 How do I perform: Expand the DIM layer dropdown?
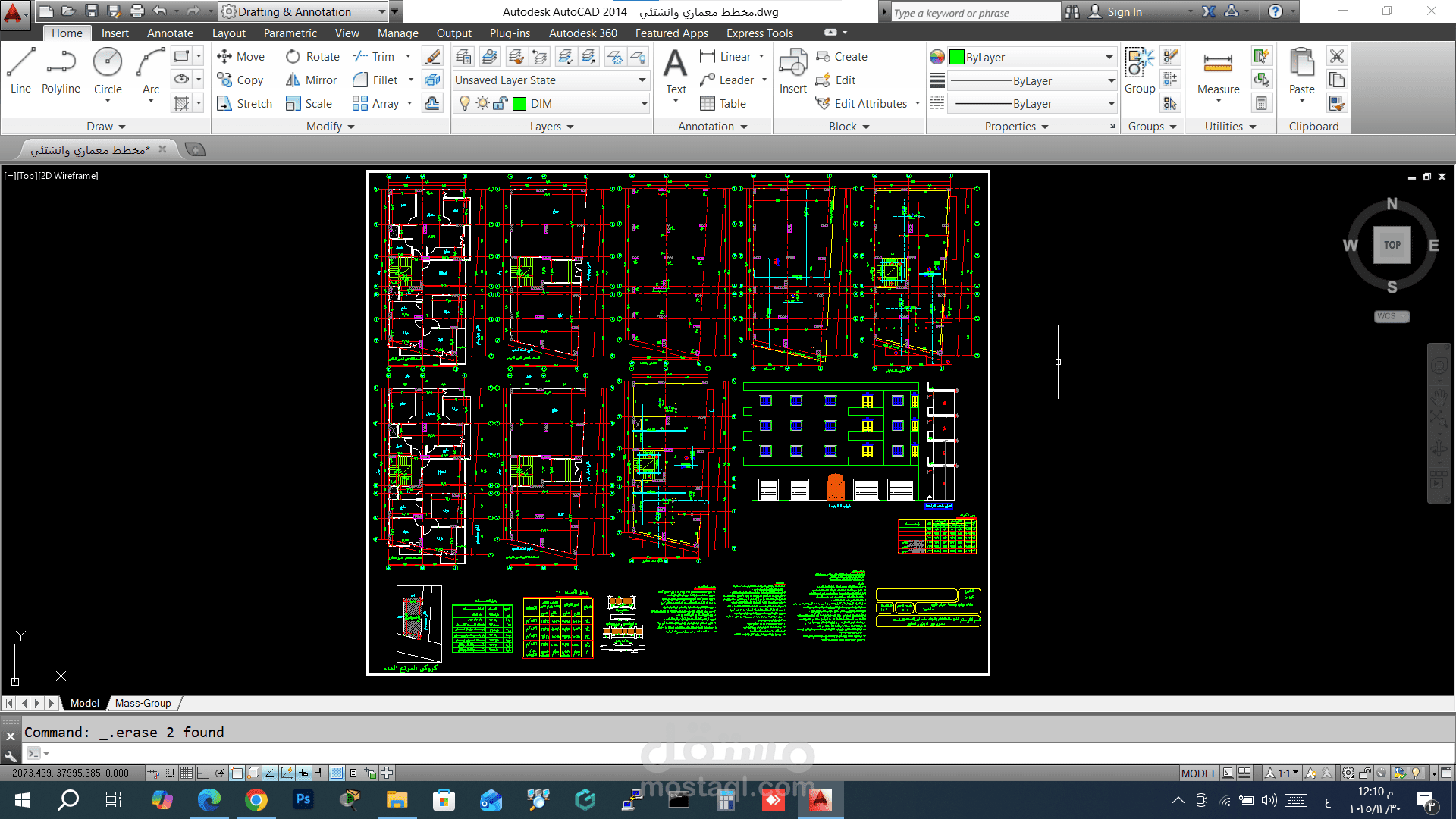[644, 104]
